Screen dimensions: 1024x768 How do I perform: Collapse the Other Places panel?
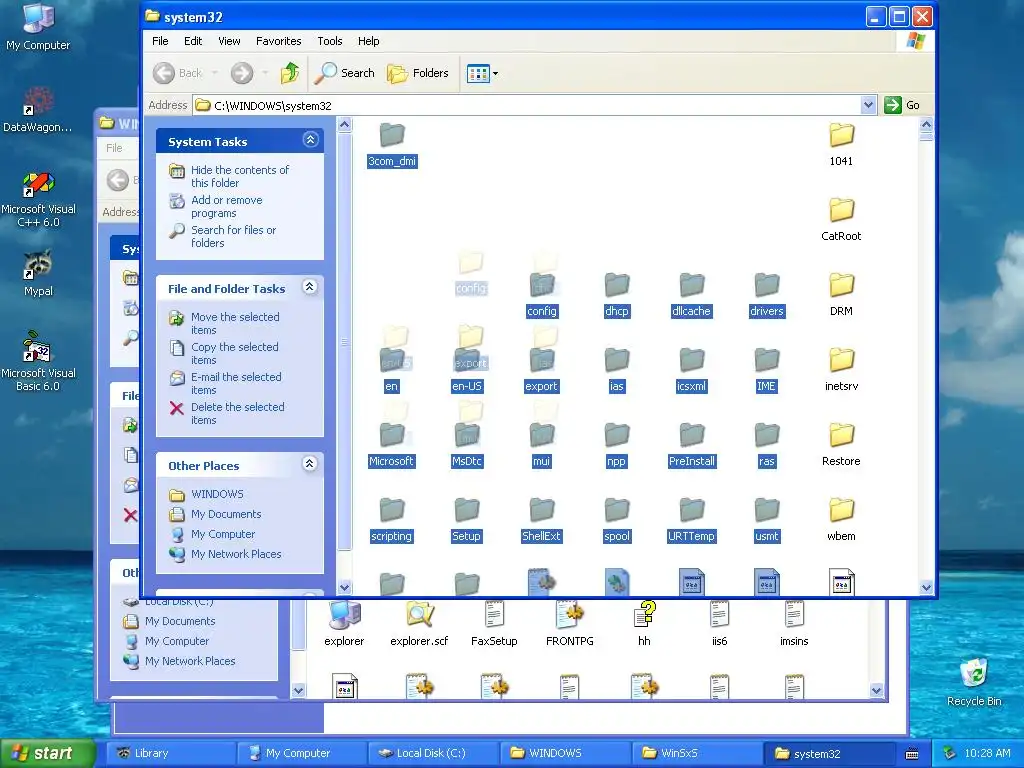pos(310,464)
